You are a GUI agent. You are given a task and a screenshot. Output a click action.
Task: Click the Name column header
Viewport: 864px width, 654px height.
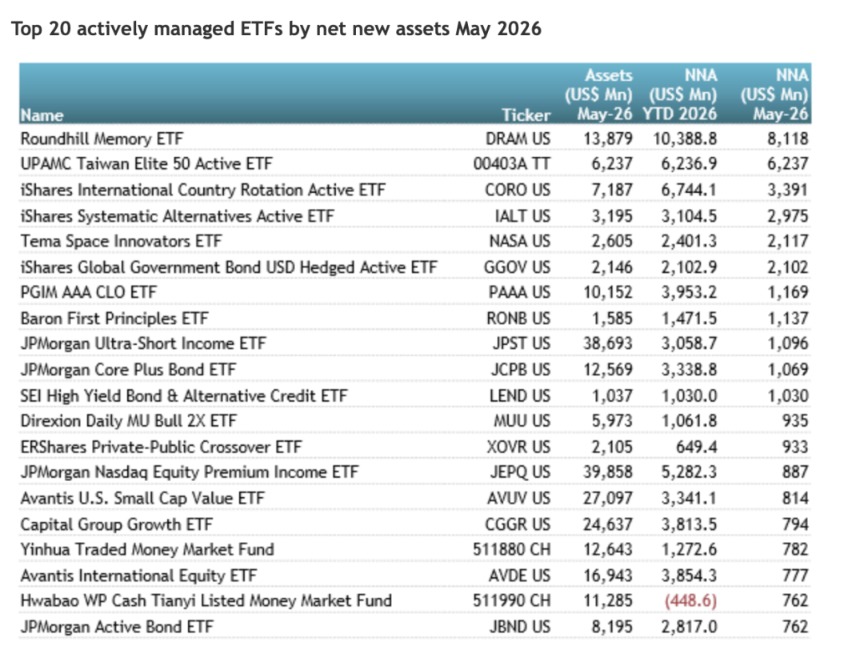coord(41,115)
